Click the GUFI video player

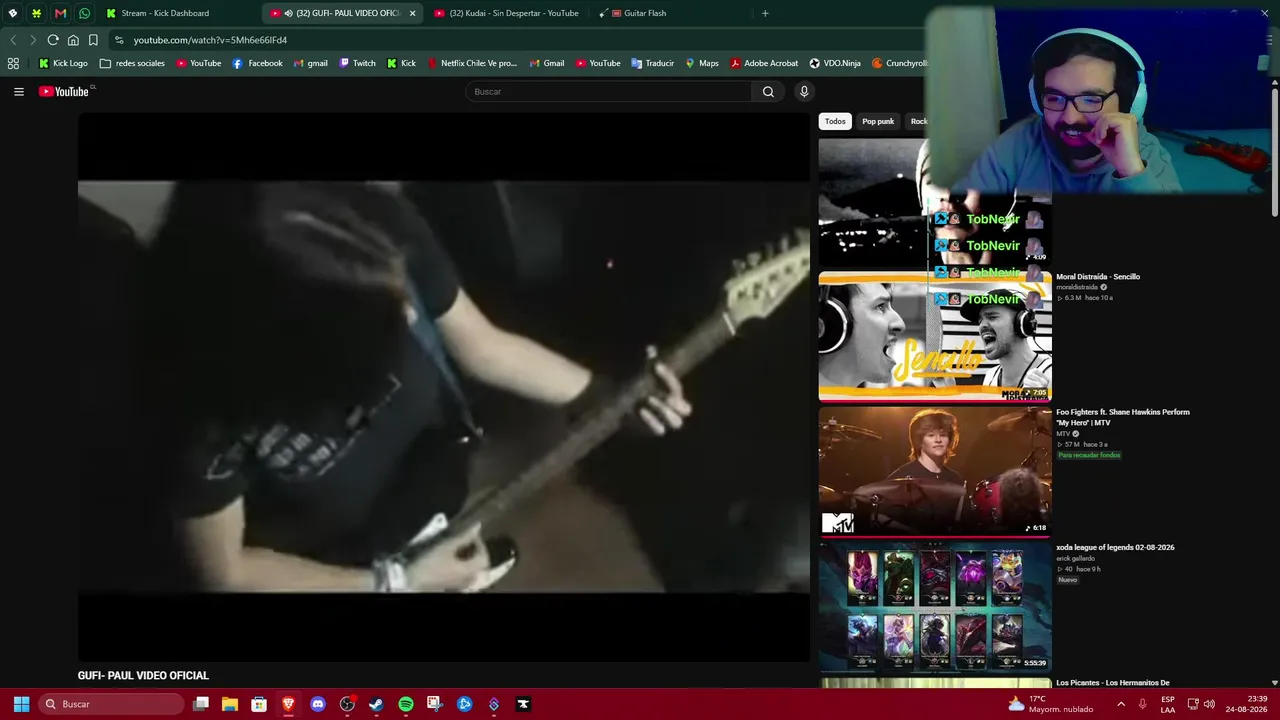point(444,387)
